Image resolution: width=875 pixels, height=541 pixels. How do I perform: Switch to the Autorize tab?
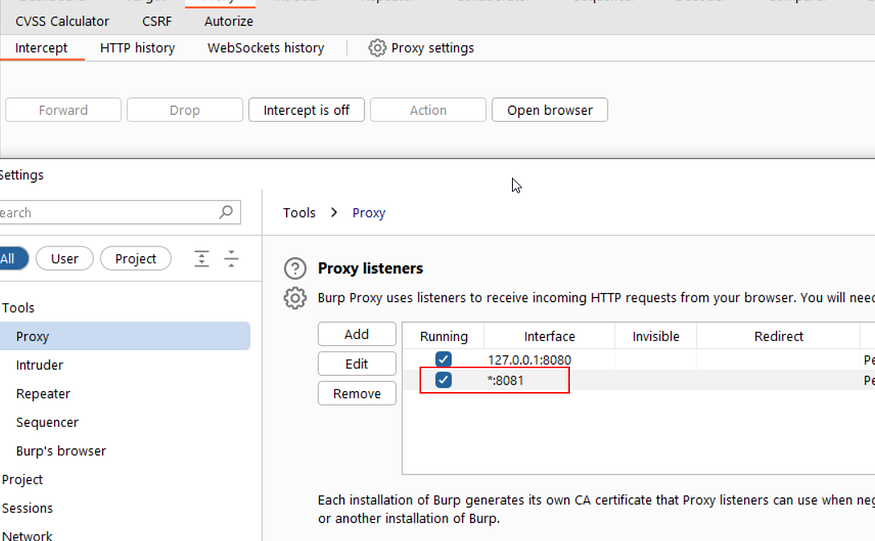coord(229,21)
